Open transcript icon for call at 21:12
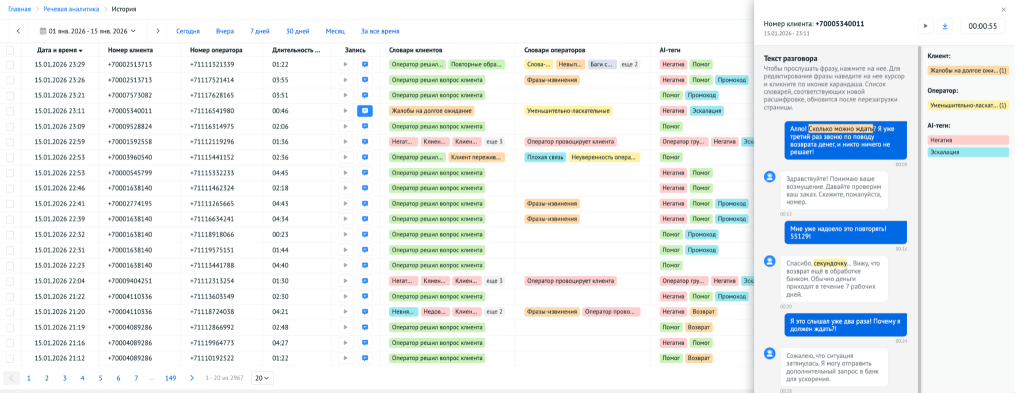This screenshot has height=393, width=1024. coord(365,358)
